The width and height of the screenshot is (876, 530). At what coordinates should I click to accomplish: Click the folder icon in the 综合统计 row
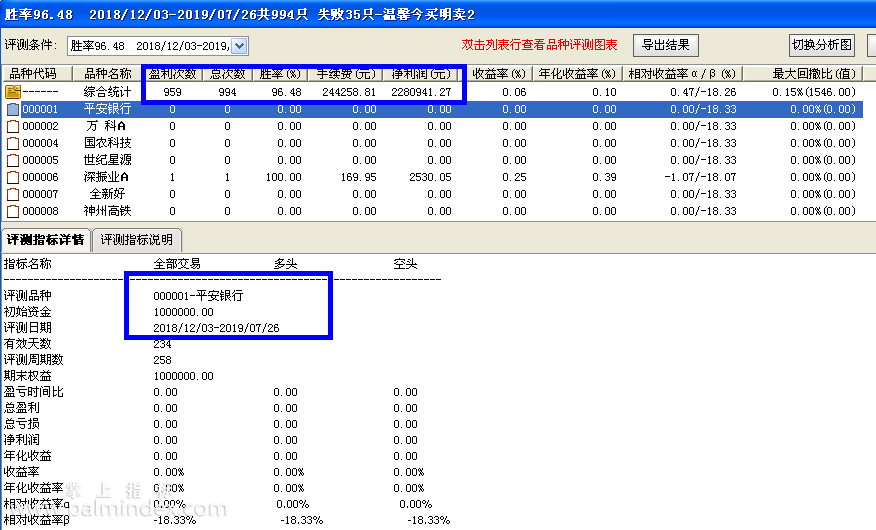coord(13,92)
